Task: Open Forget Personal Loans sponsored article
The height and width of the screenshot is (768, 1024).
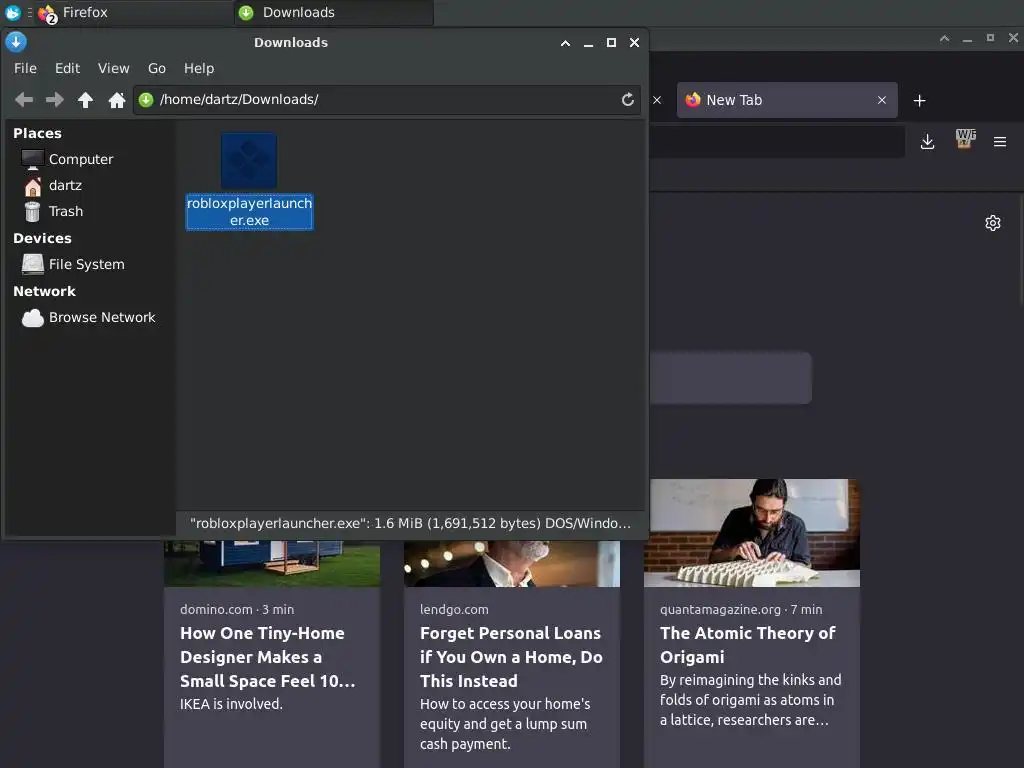Action: [x=511, y=654]
